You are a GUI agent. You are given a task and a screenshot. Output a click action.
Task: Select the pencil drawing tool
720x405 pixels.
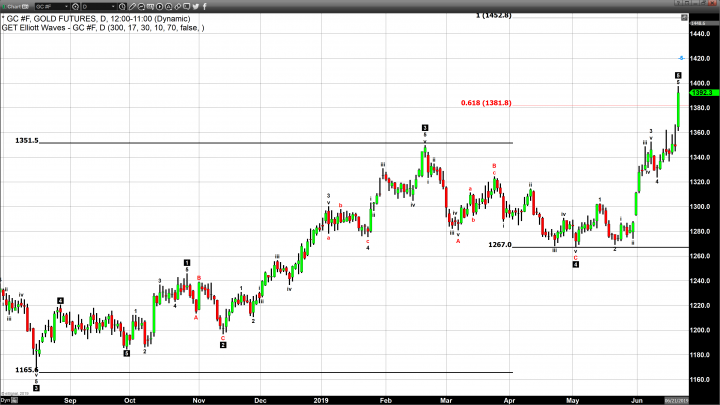(132, 6)
